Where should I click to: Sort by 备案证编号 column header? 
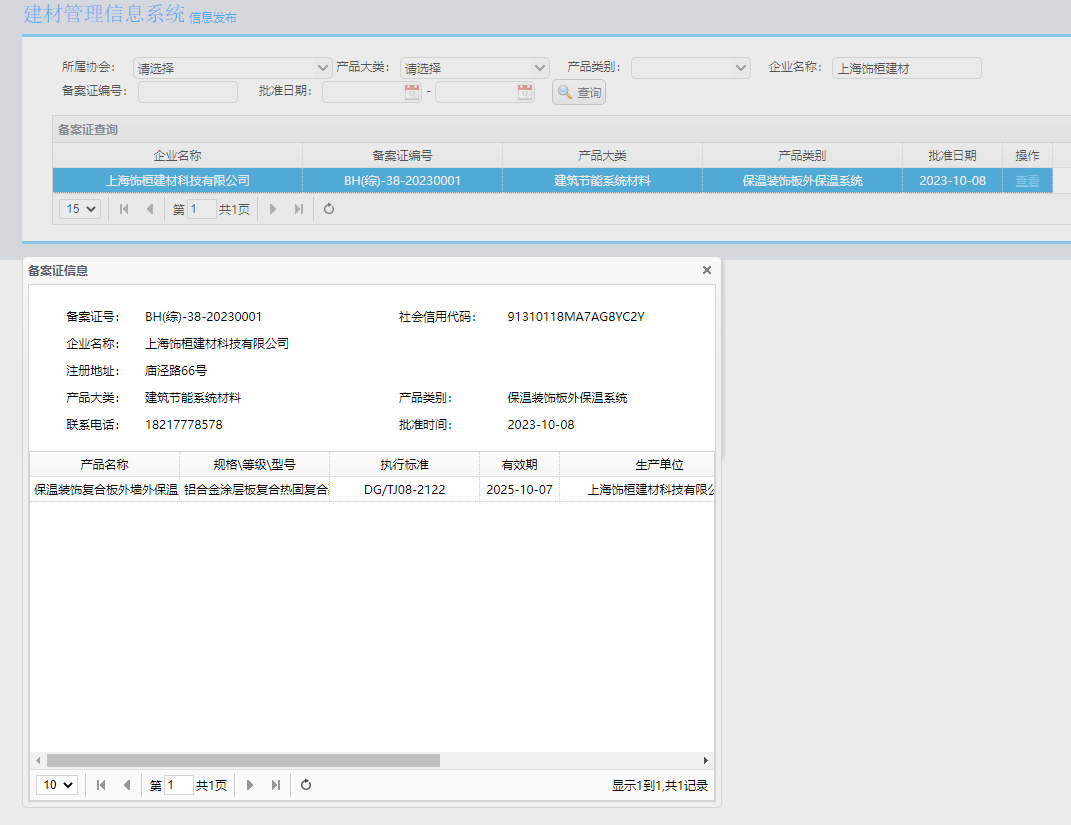click(402, 156)
